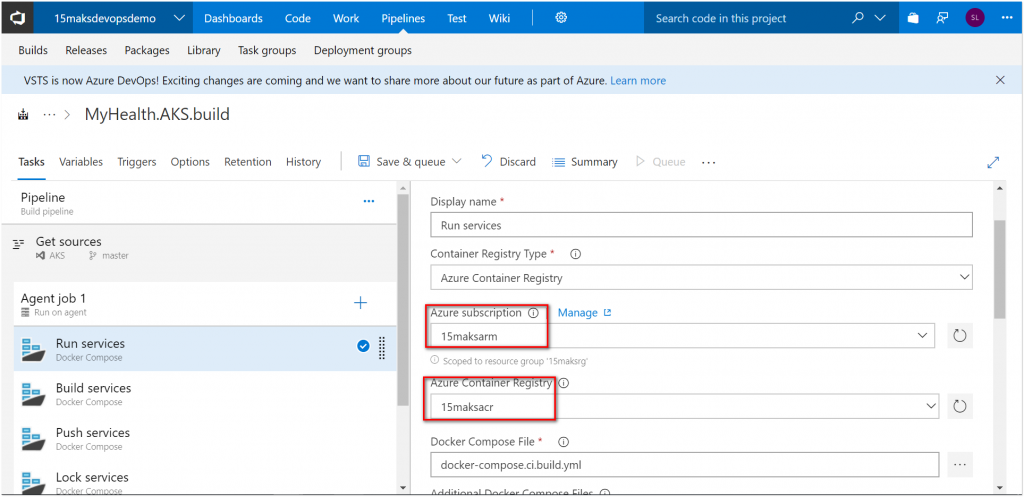The height and width of the screenshot is (497, 1024).
Task: Open the Azure Container Registry dropdown
Action: (685, 406)
